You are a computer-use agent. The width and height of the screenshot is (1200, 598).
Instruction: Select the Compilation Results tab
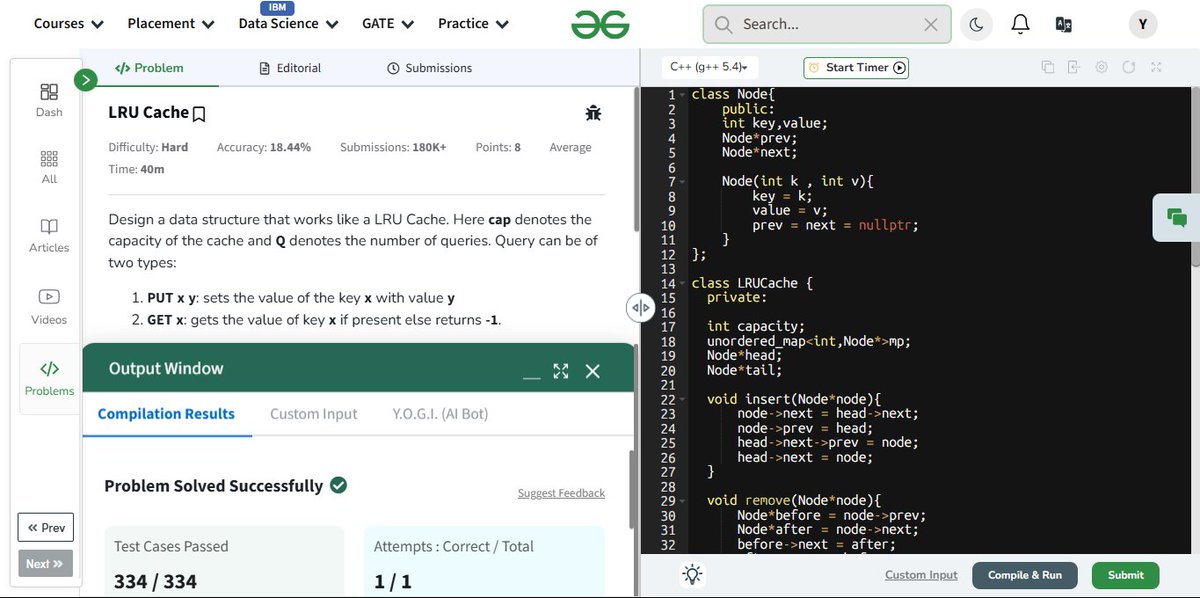pos(166,414)
